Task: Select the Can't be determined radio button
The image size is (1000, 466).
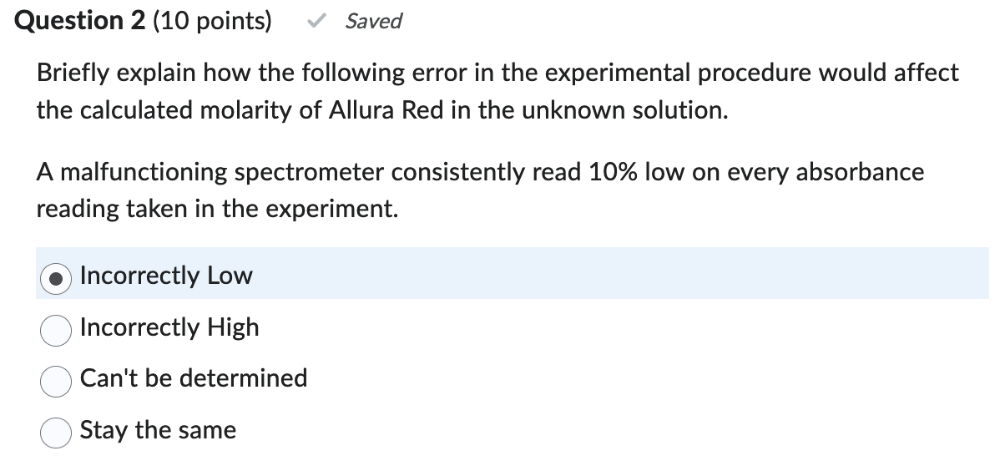Action: pyautogui.click(x=56, y=380)
